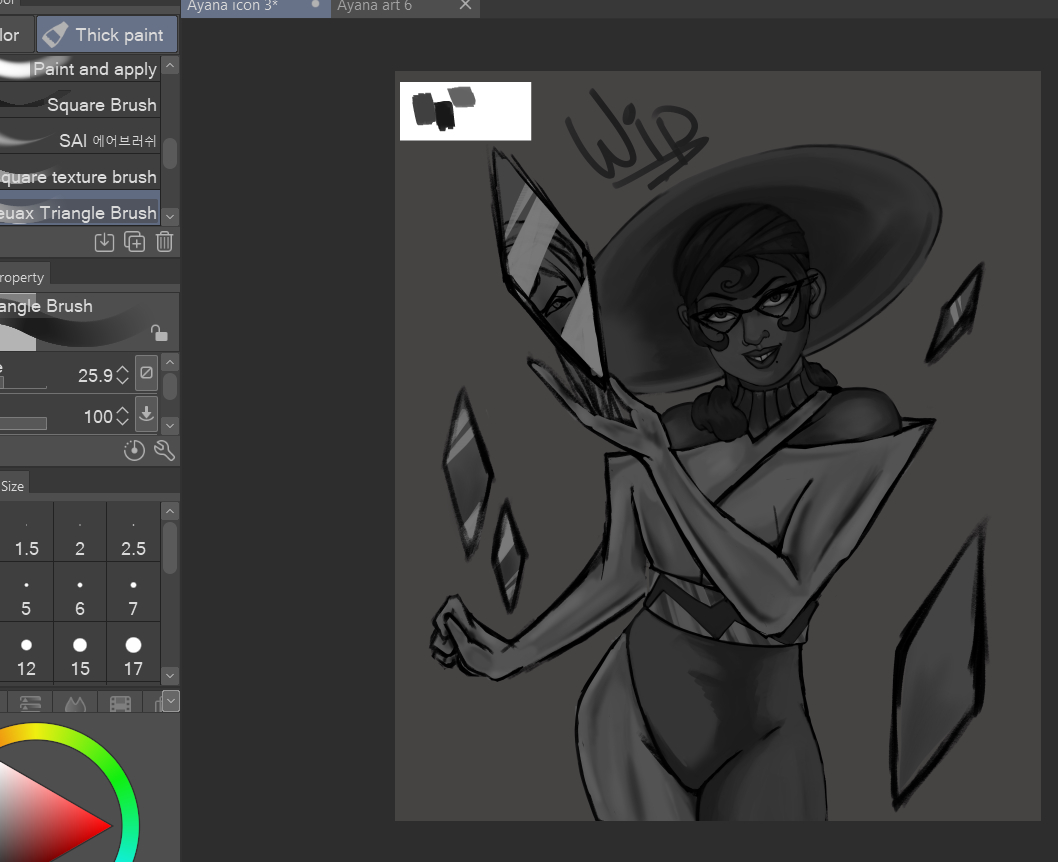Expand the color panel tabs chevron
The height and width of the screenshot is (862, 1058).
tap(170, 701)
